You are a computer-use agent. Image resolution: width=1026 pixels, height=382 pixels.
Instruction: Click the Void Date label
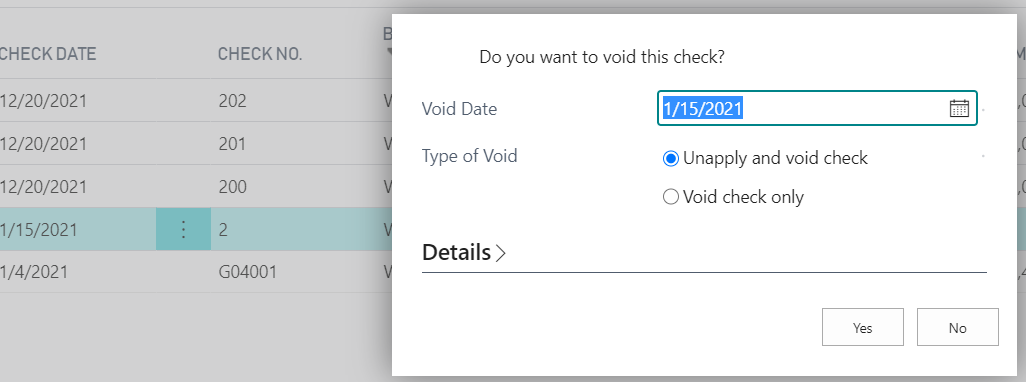point(459,109)
